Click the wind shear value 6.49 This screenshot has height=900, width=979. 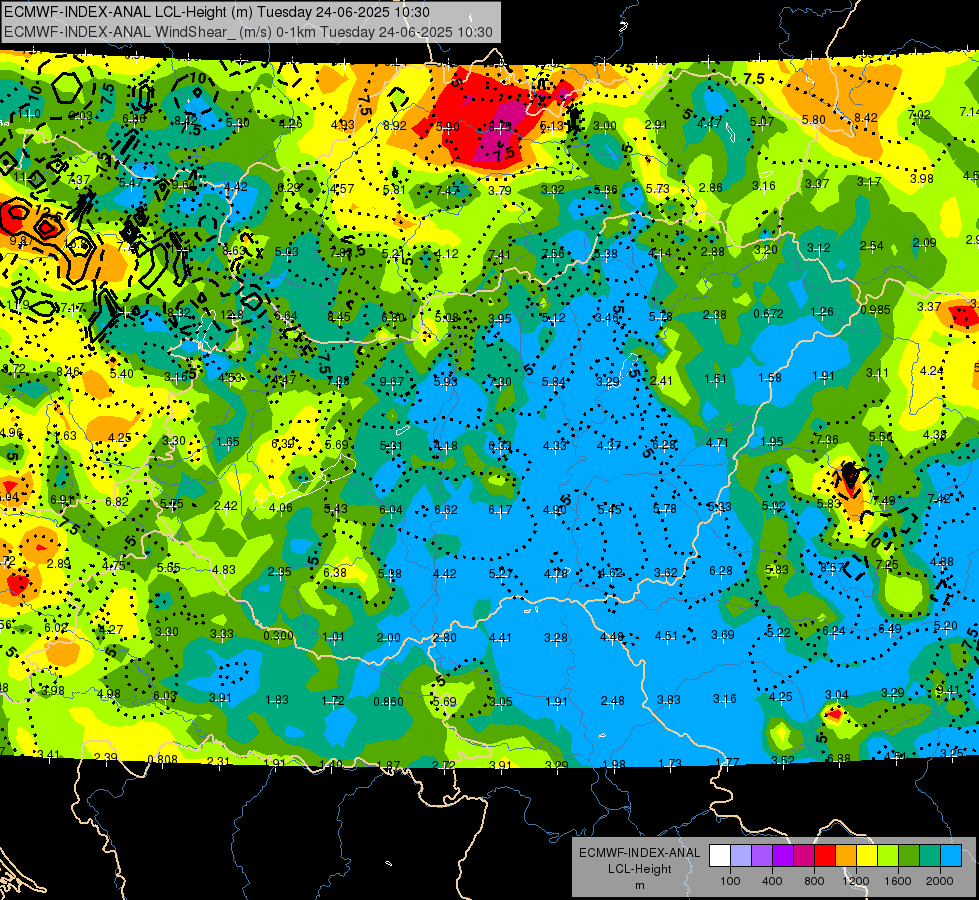point(890,629)
